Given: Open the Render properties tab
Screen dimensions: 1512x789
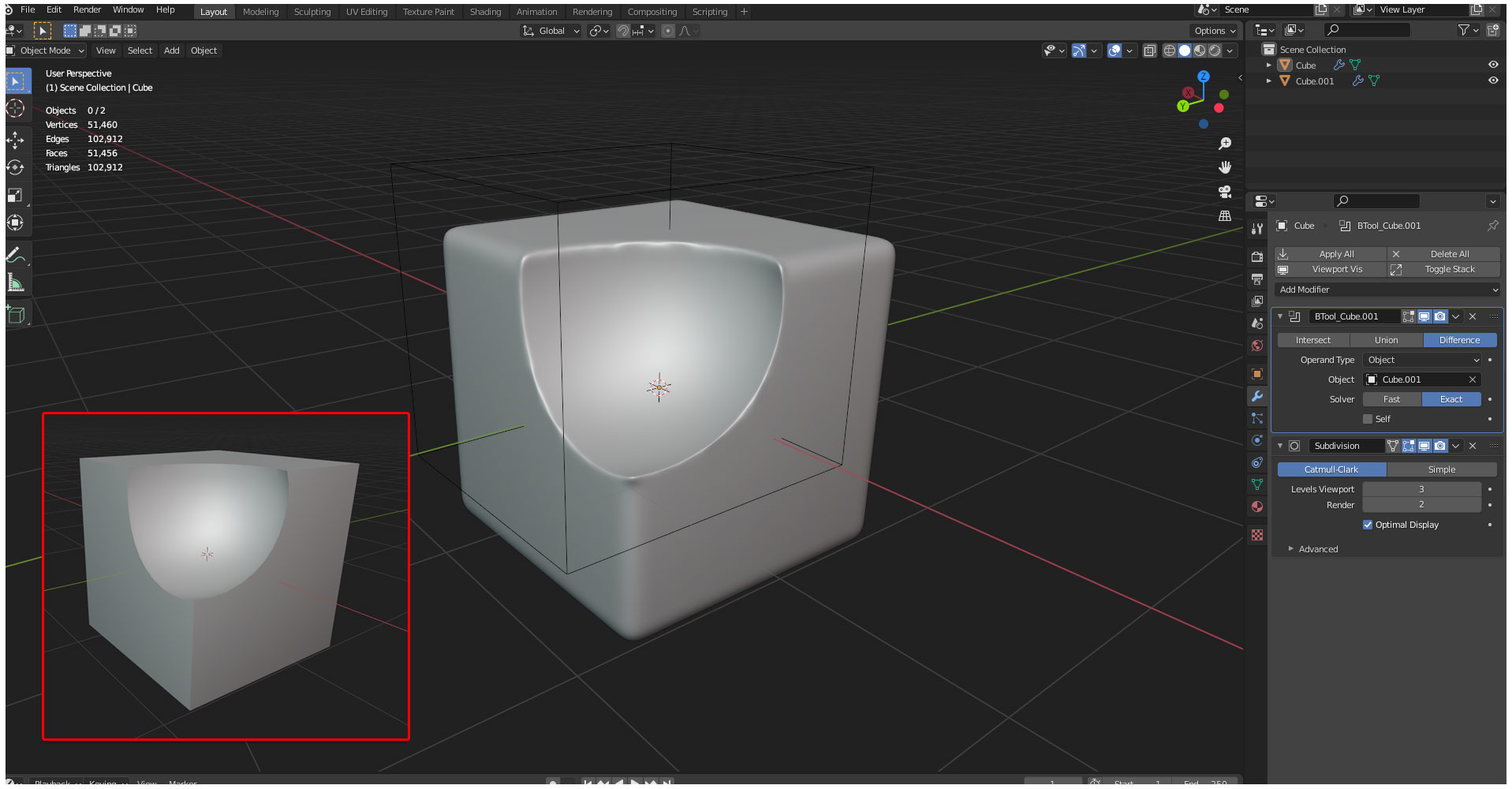Looking at the screenshot, I should coord(1257,257).
